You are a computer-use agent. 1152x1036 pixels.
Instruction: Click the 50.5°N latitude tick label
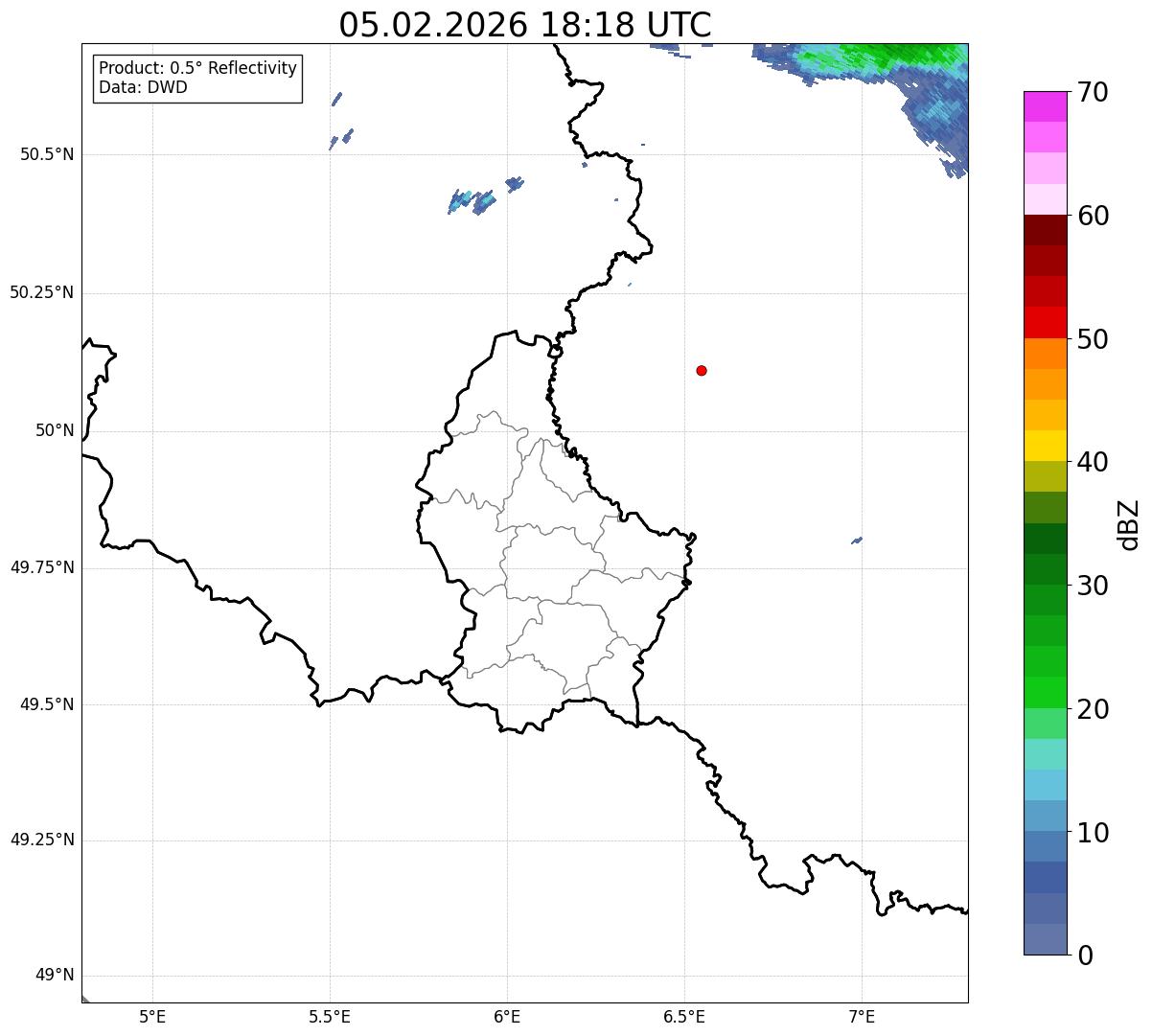point(47,154)
